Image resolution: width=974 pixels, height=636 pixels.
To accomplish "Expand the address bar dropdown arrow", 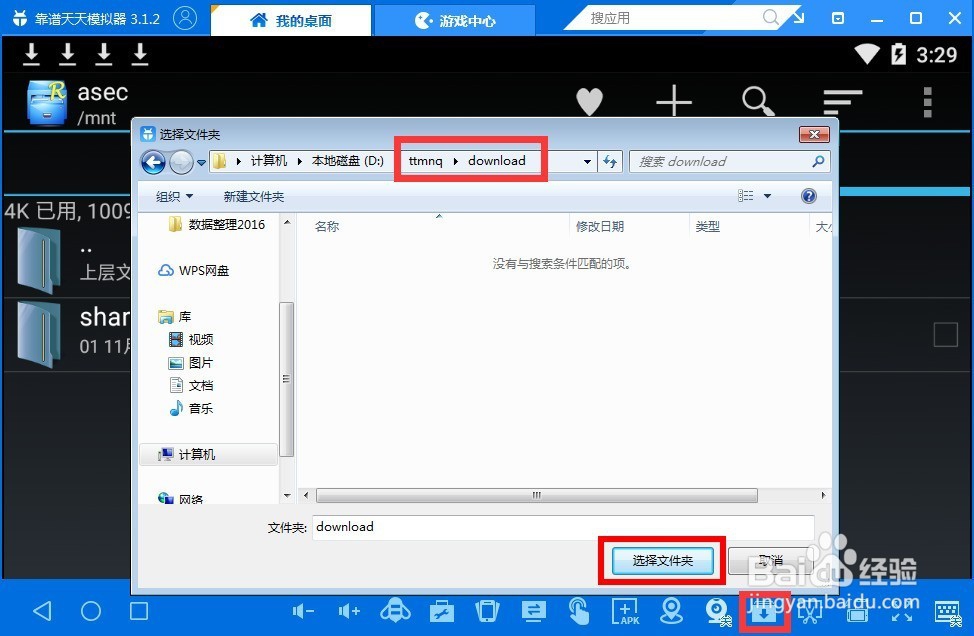I will tap(586, 161).
